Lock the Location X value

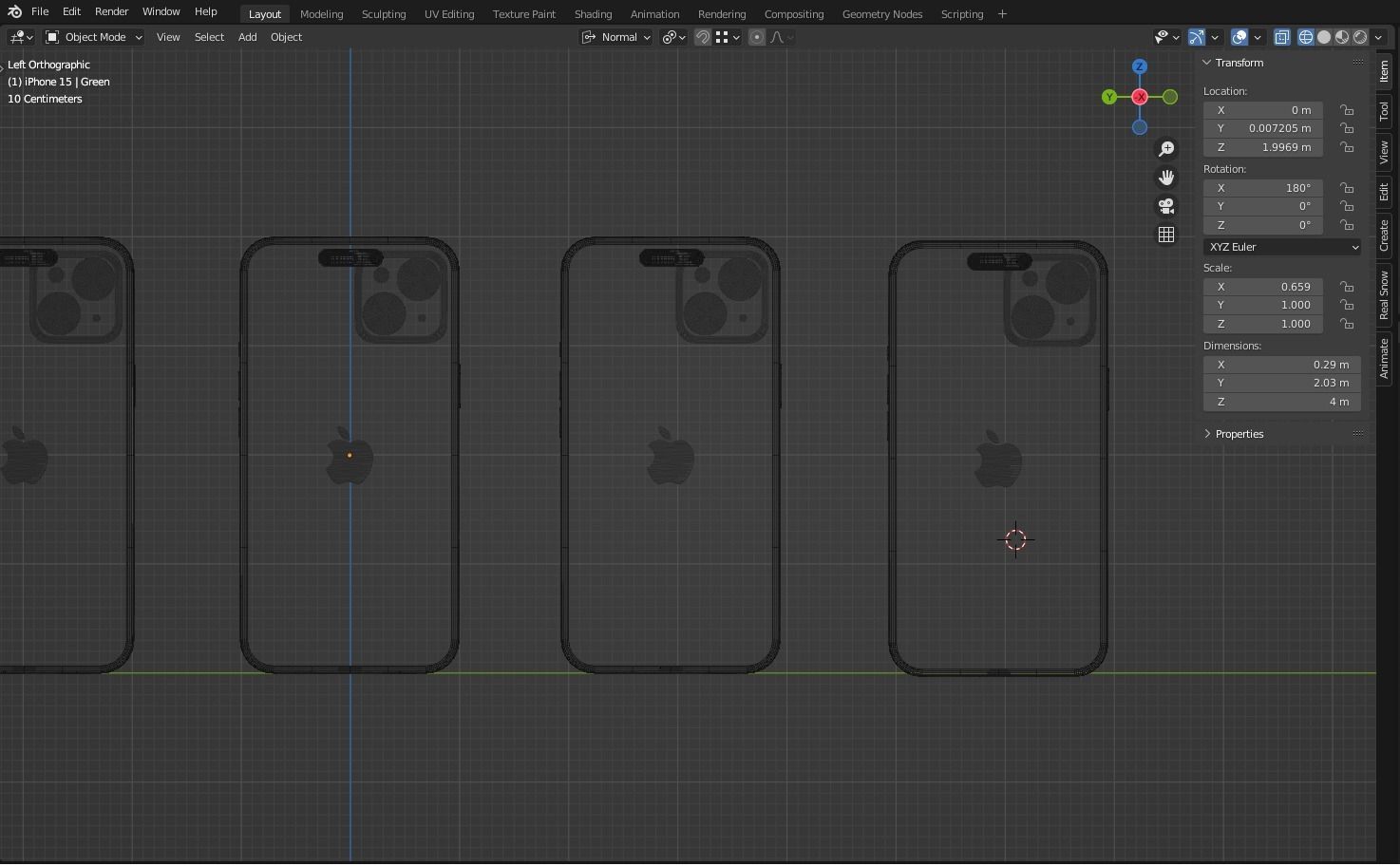click(x=1347, y=110)
